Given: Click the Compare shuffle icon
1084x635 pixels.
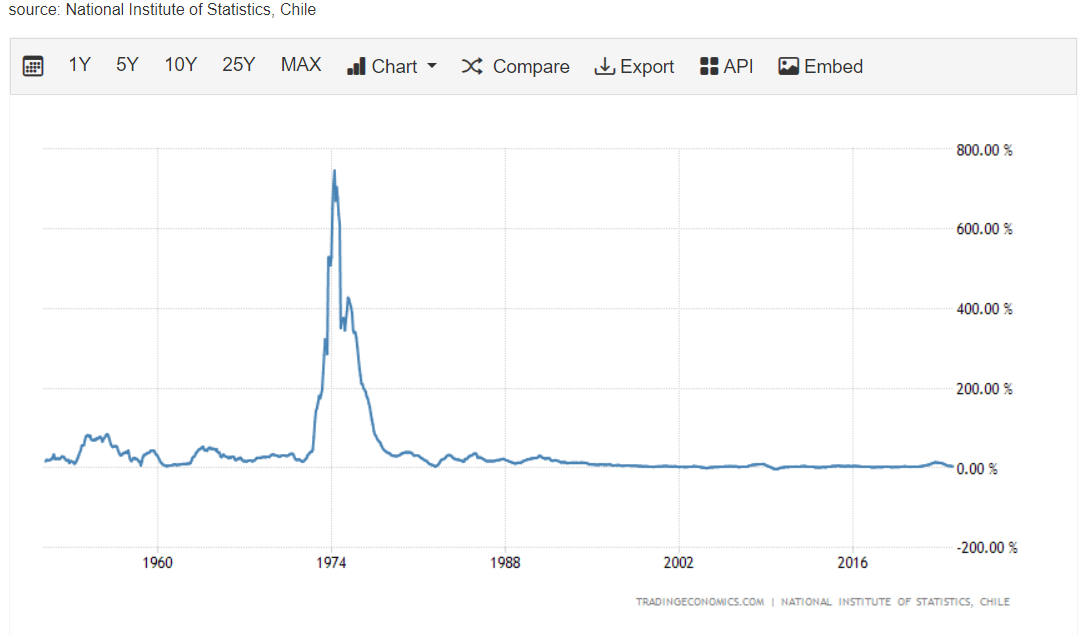Looking at the screenshot, I should point(472,66).
